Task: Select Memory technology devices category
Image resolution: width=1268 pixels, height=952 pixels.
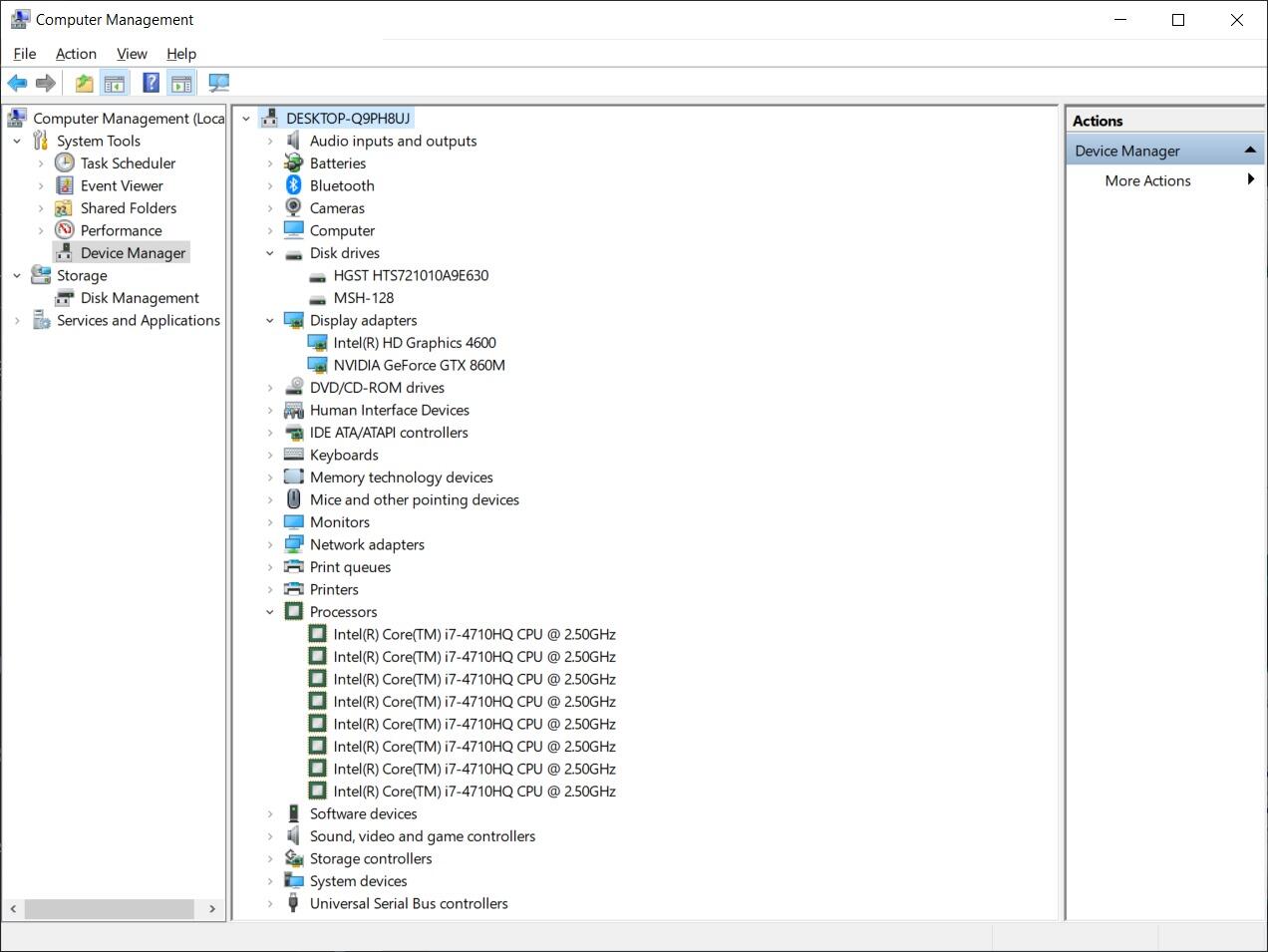Action: [x=402, y=476]
